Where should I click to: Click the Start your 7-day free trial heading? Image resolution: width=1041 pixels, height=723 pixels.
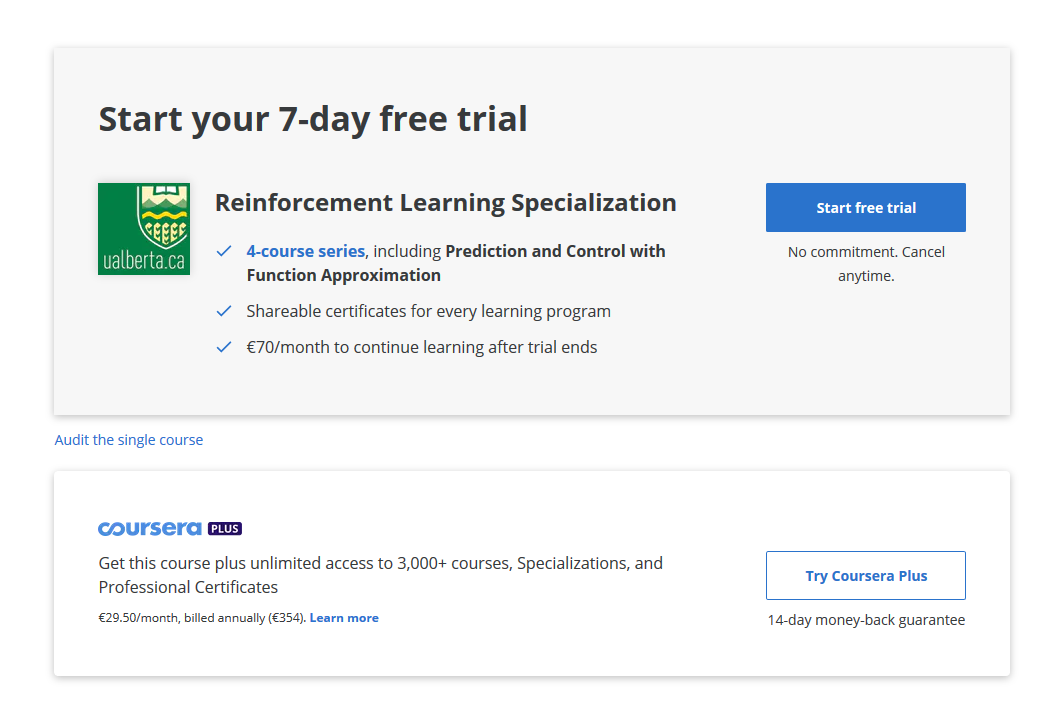pyautogui.click(x=312, y=119)
